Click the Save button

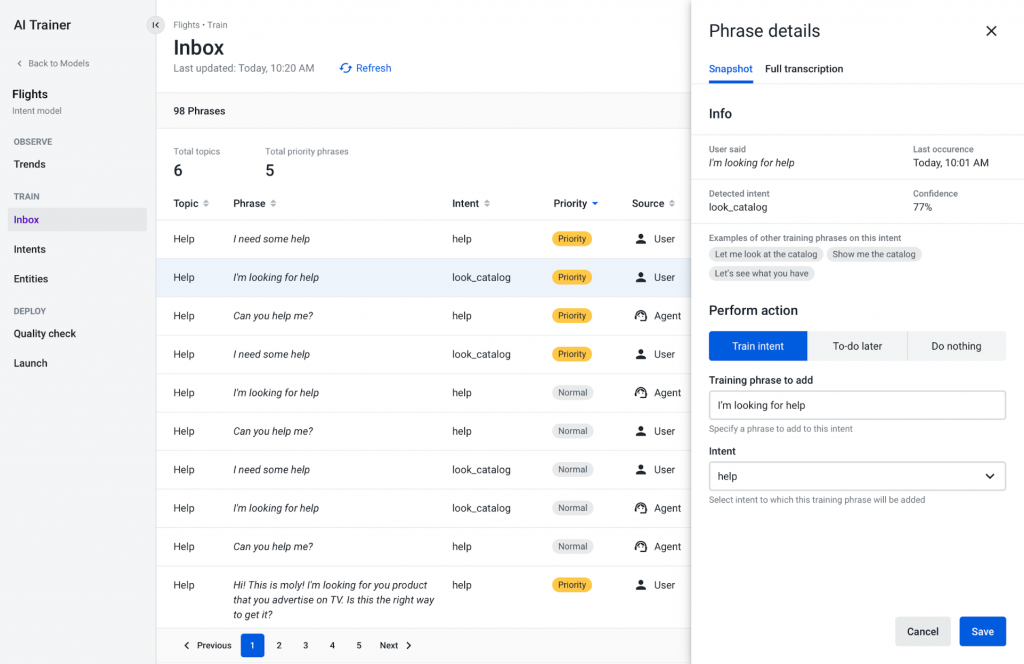[982, 631]
